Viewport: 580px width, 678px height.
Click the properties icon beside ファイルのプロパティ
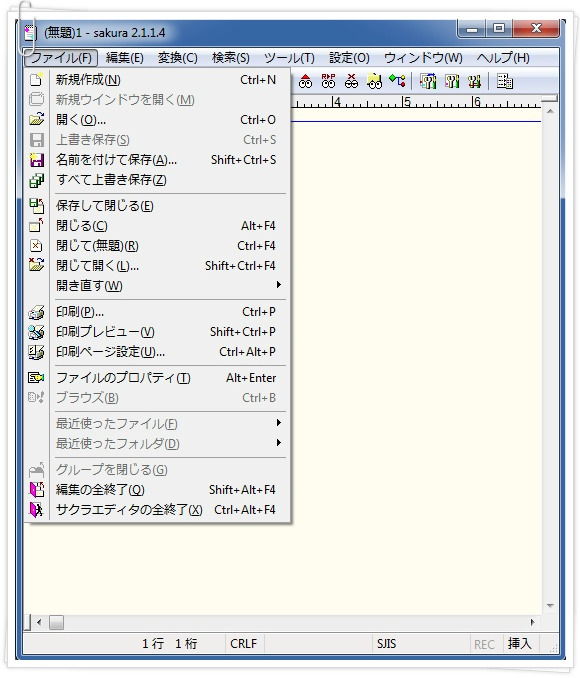click(x=36, y=377)
